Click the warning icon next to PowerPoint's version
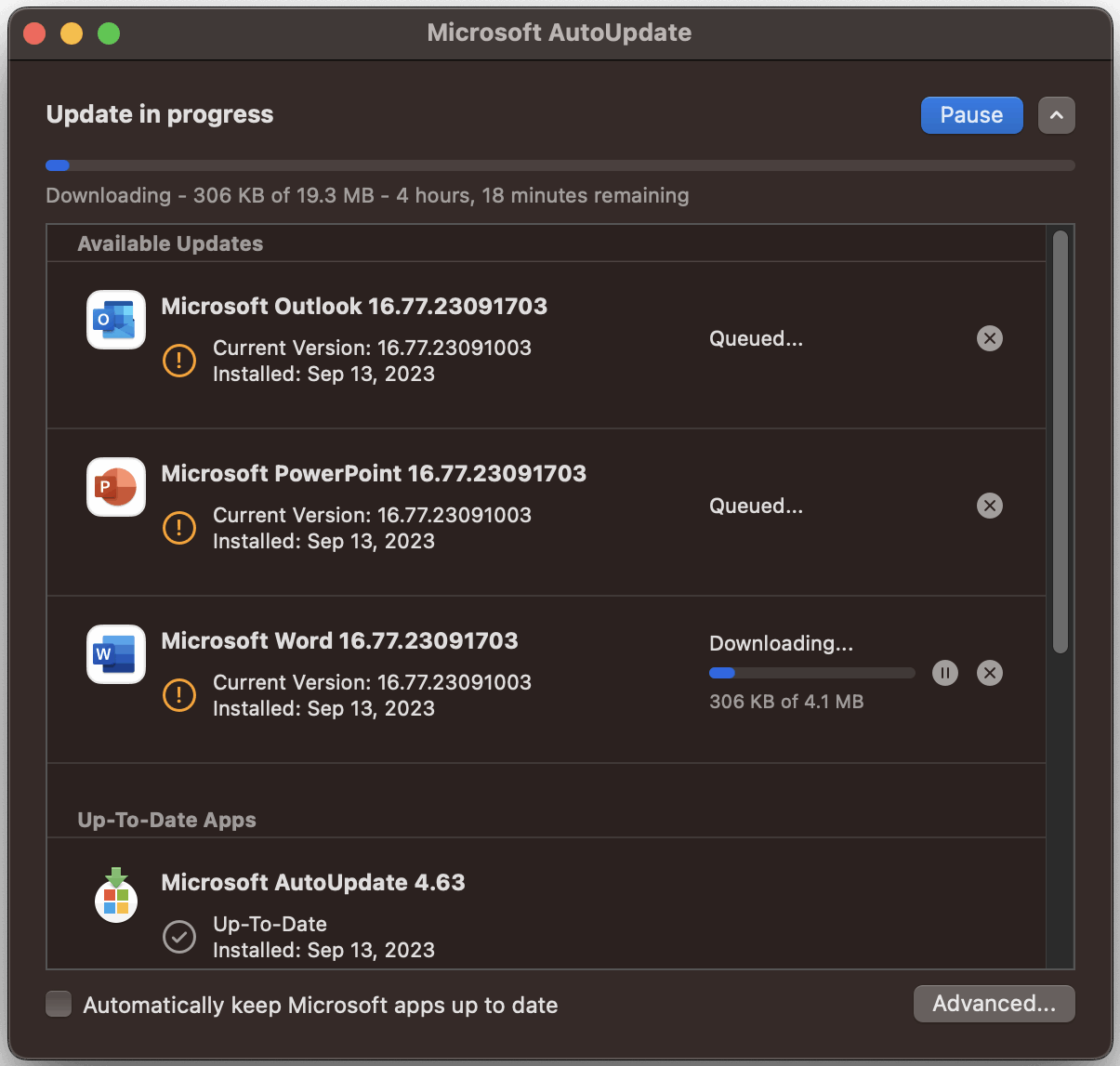The width and height of the screenshot is (1120, 1066). click(179, 528)
